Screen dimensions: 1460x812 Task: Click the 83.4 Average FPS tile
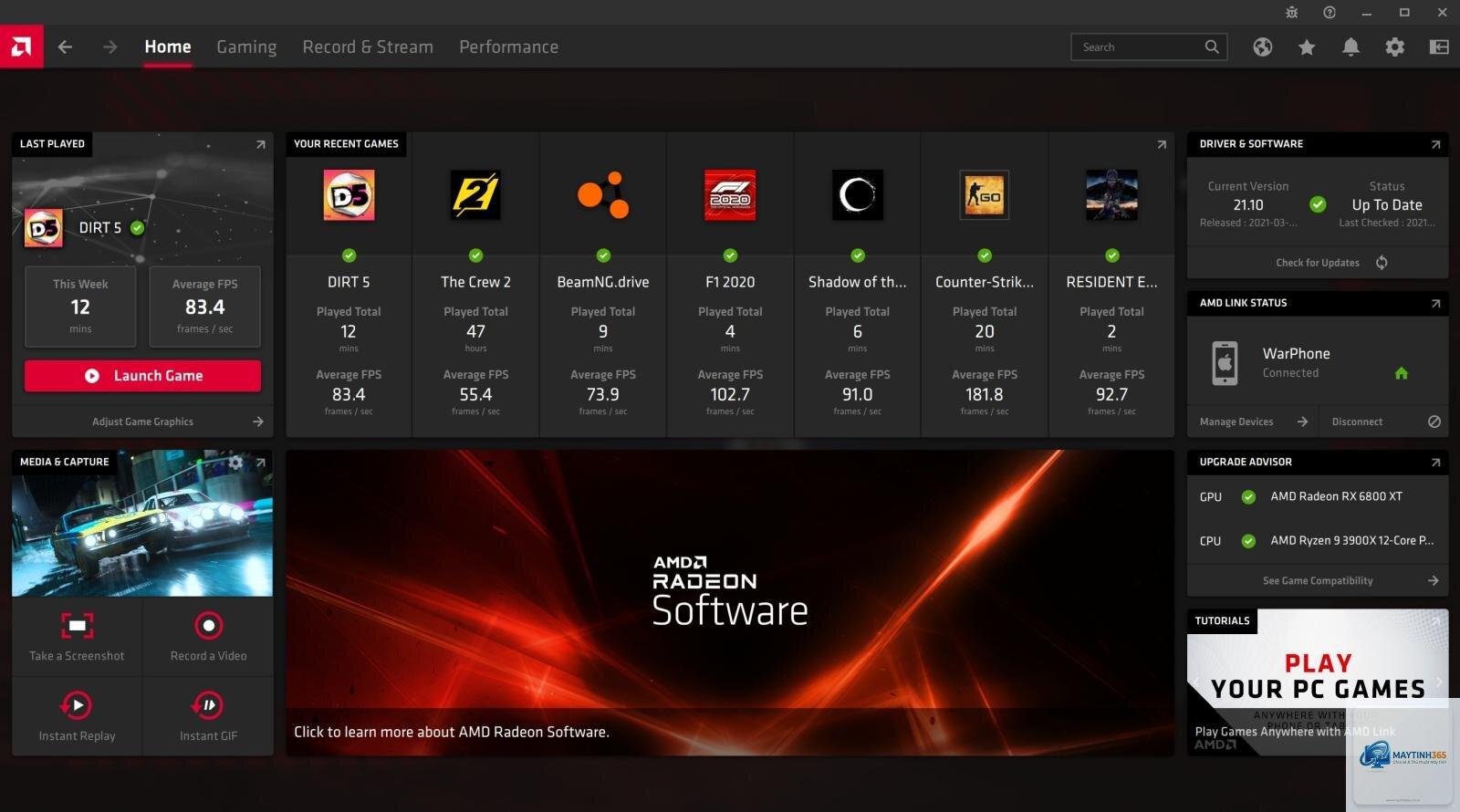coord(204,307)
